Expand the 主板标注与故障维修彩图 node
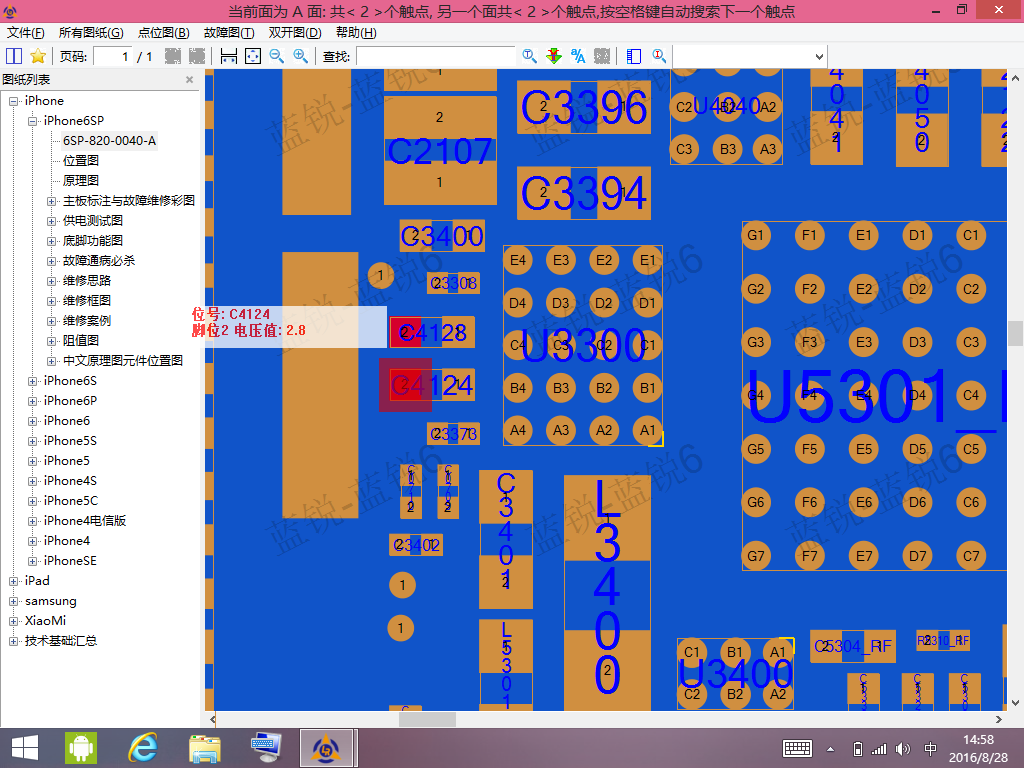The height and width of the screenshot is (768, 1024). pos(51,201)
